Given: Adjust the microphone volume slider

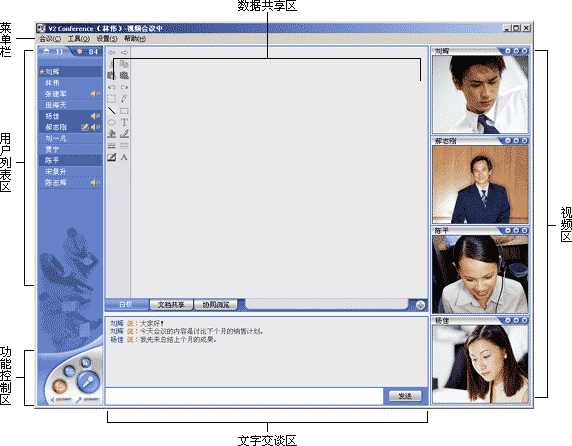Looking at the screenshot, I should click(x=91, y=400).
